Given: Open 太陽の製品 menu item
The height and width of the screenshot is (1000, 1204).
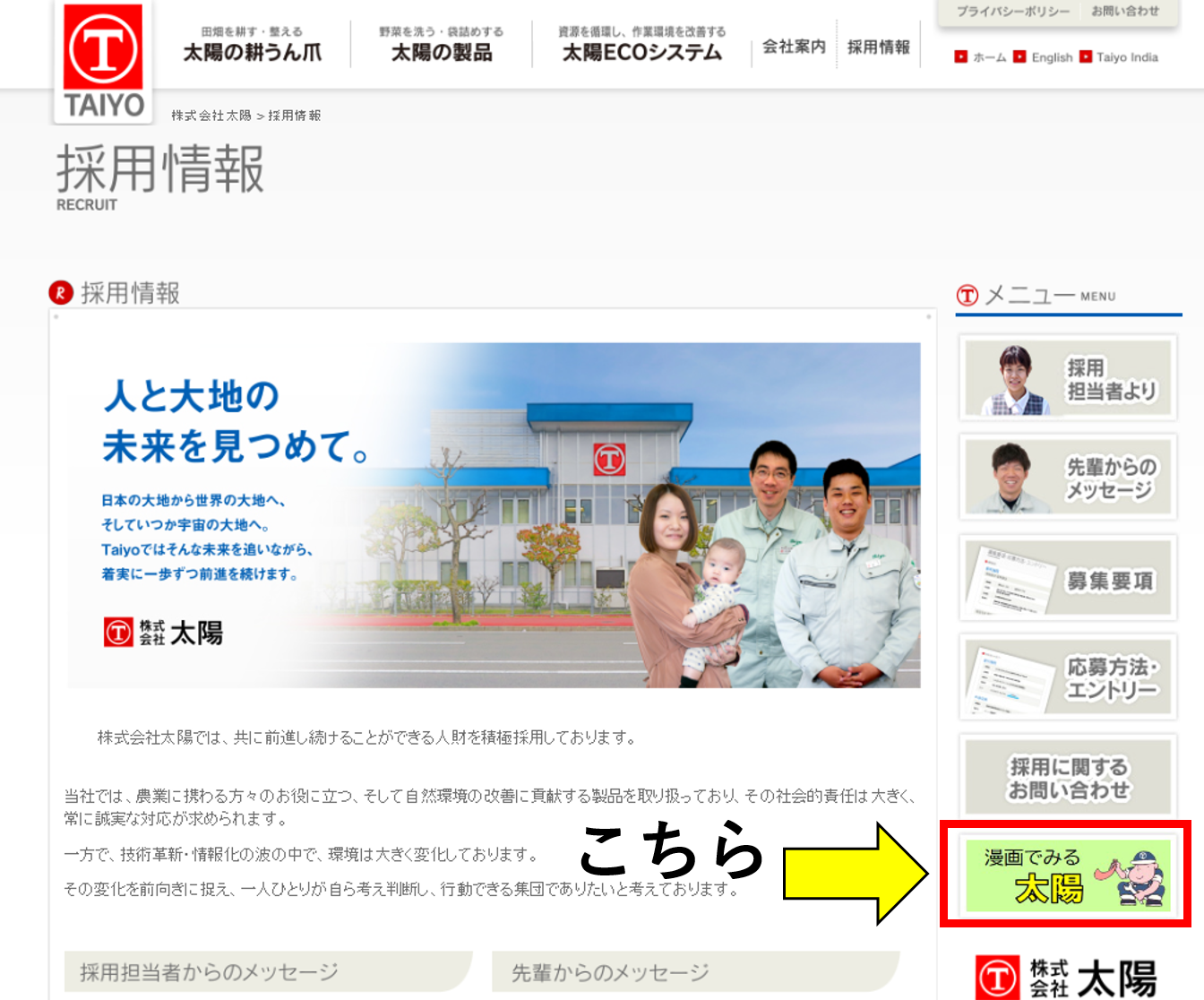Looking at the screenshot, I should pos(442,45).
